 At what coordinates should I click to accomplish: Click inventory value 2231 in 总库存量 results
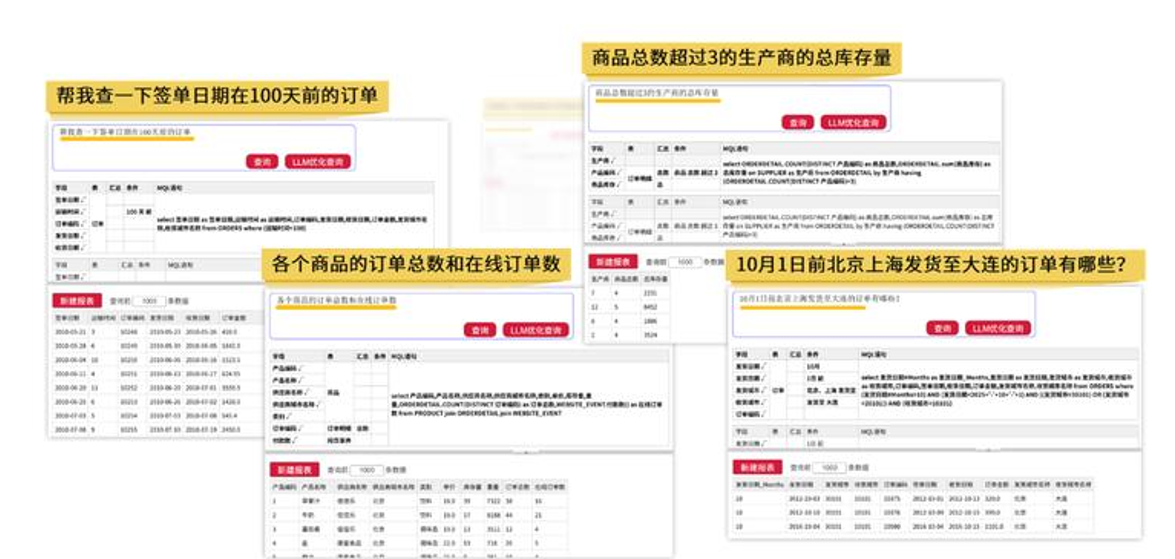click(x=650, y=293)
